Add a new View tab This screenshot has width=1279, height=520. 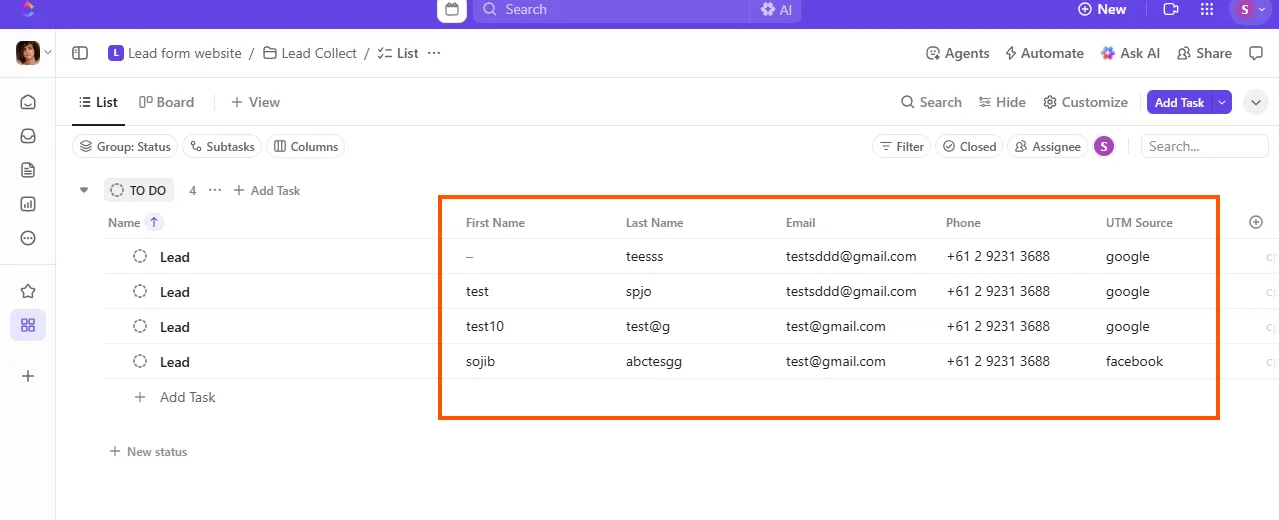coord(255,102)
